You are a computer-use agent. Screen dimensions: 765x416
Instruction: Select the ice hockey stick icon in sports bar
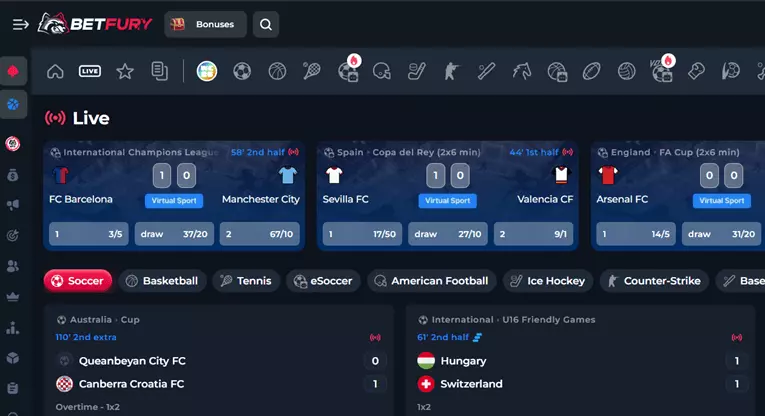point(417,71)
